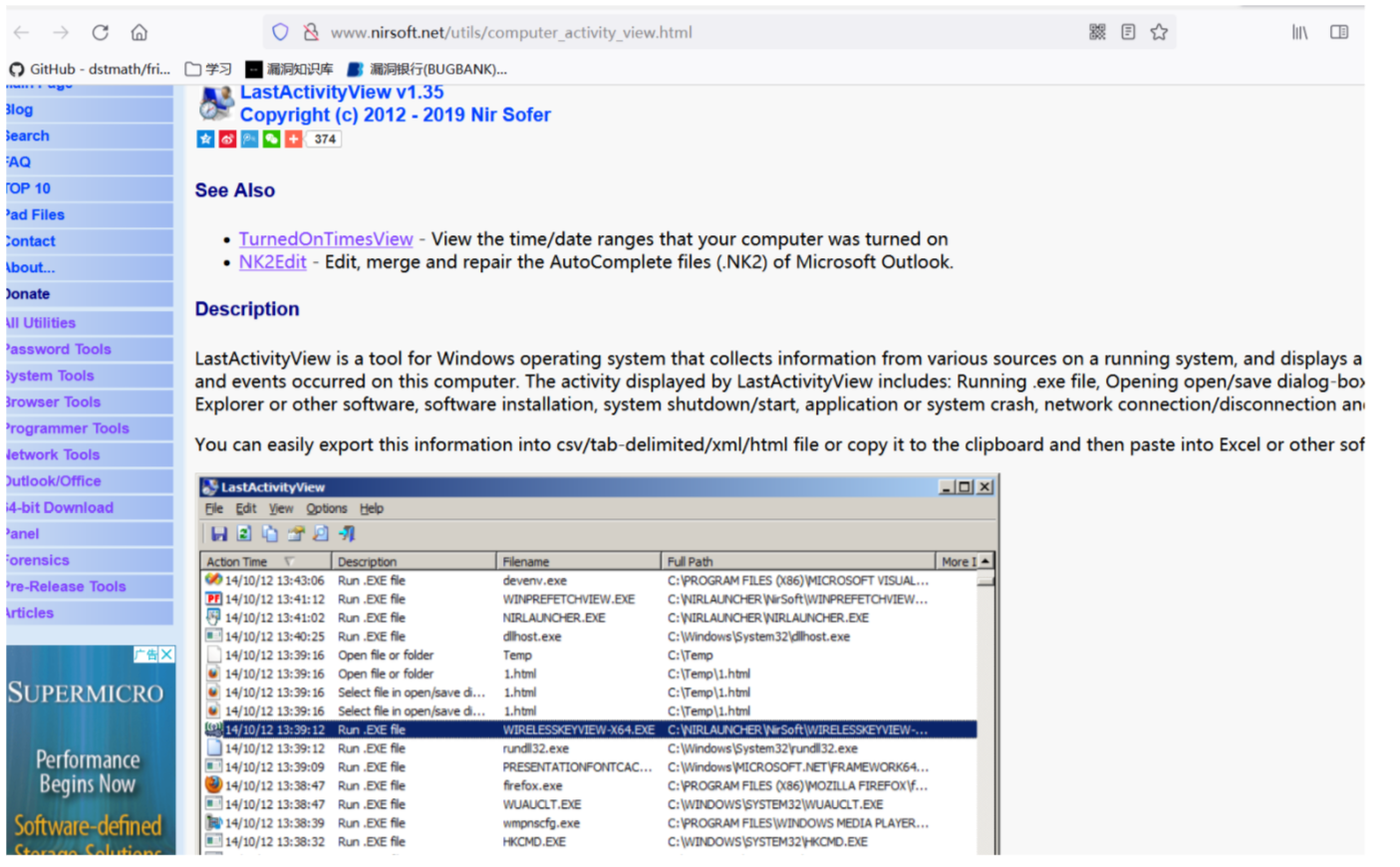The image size is (1400, 867).
Task: Share via the green WeChat icon
Action: click(271, 140)
